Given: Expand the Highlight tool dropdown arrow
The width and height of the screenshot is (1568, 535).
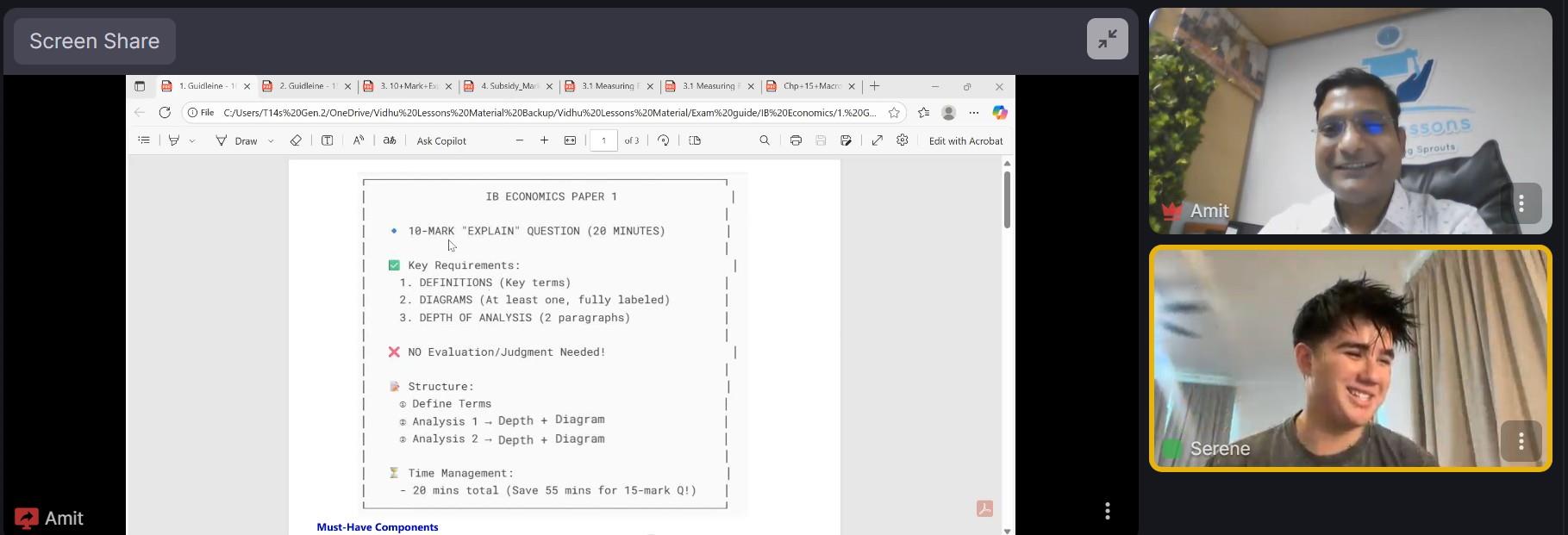Looking at the screenshot, I should click(192, 141).
